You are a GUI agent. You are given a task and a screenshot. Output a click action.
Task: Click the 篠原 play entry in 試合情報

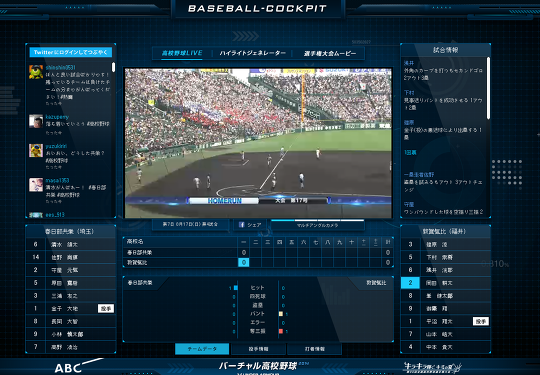pos(443,130)
